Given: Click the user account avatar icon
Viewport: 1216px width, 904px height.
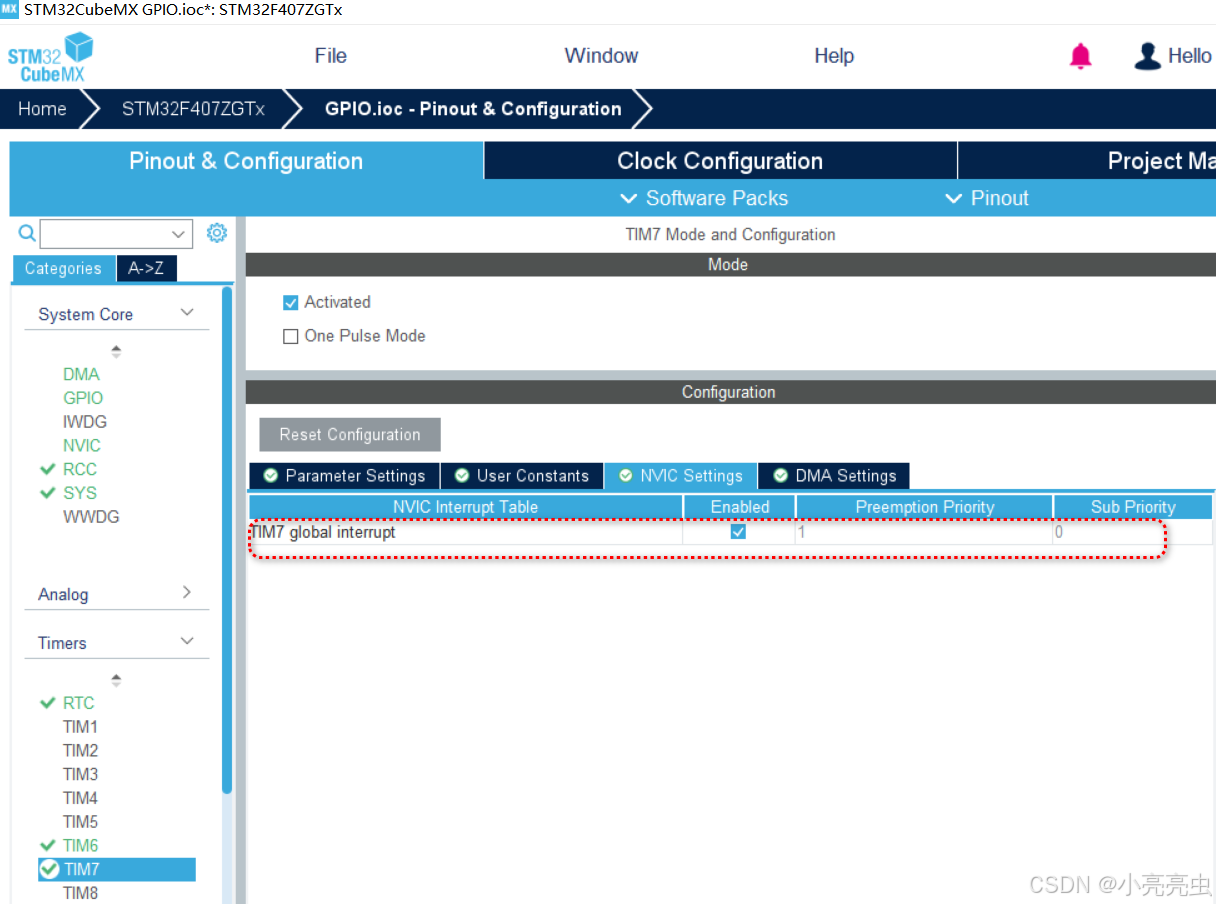Looking at the screenshot, I should click(1147, 56).
